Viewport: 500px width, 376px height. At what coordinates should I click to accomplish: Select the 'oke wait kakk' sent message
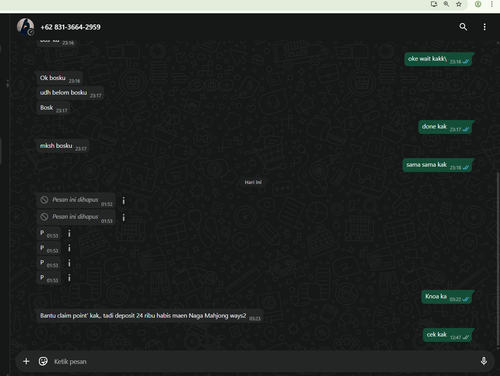pos(439,59)
